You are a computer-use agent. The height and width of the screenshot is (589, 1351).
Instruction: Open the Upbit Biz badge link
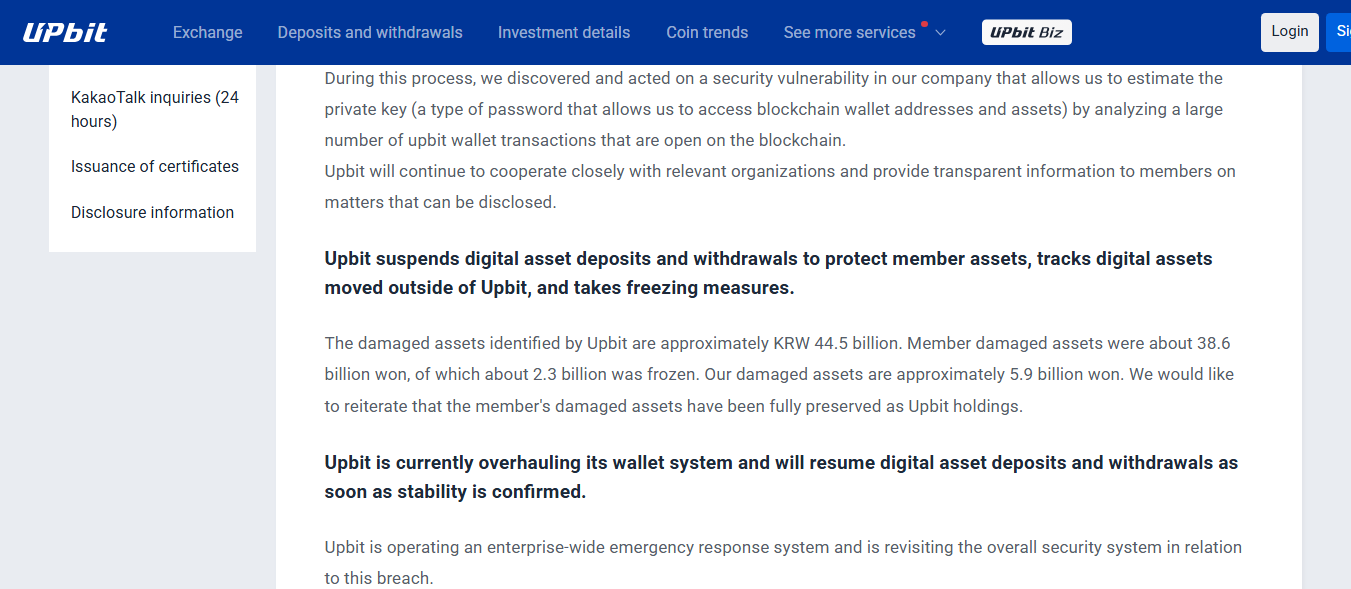click(1026, 32)
